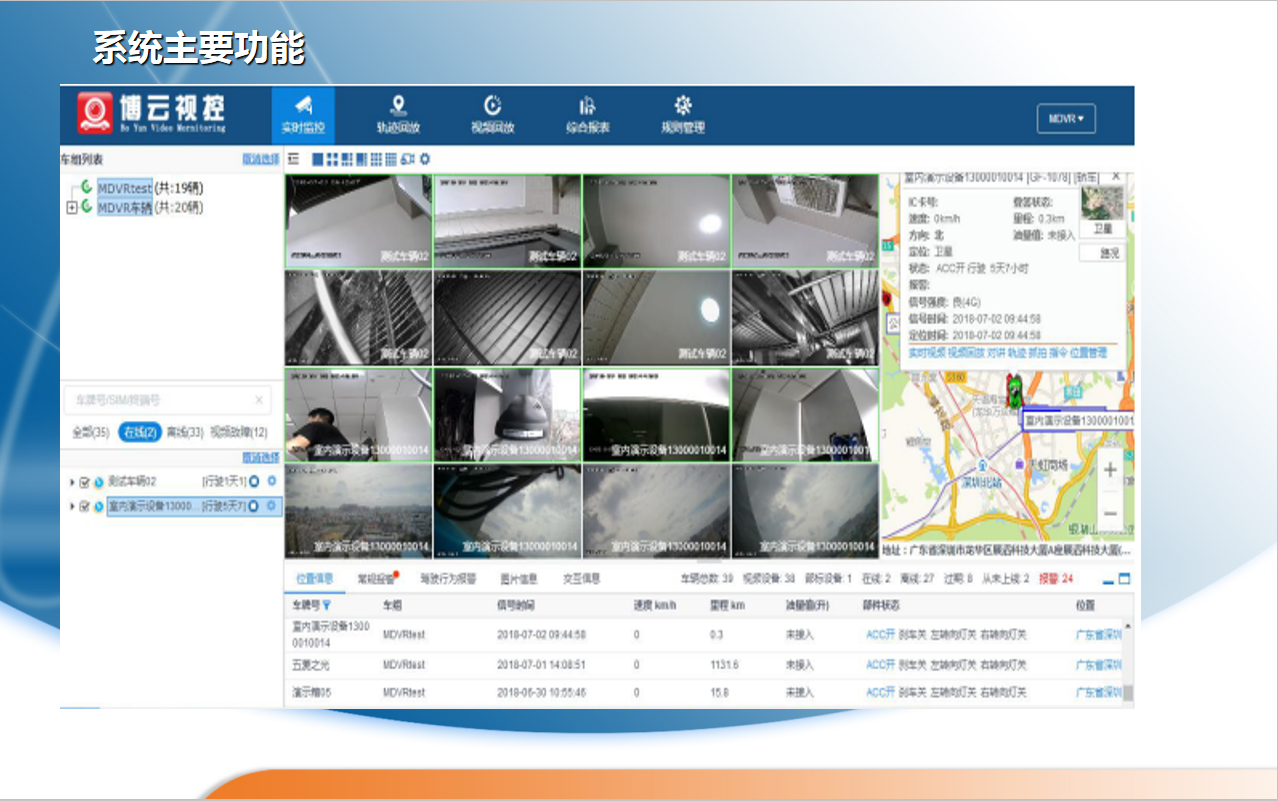Image resolution: width=1278 pixels, height=801 pixels.
Task: Select the four-window video layout icon
Action: point(333,159)
